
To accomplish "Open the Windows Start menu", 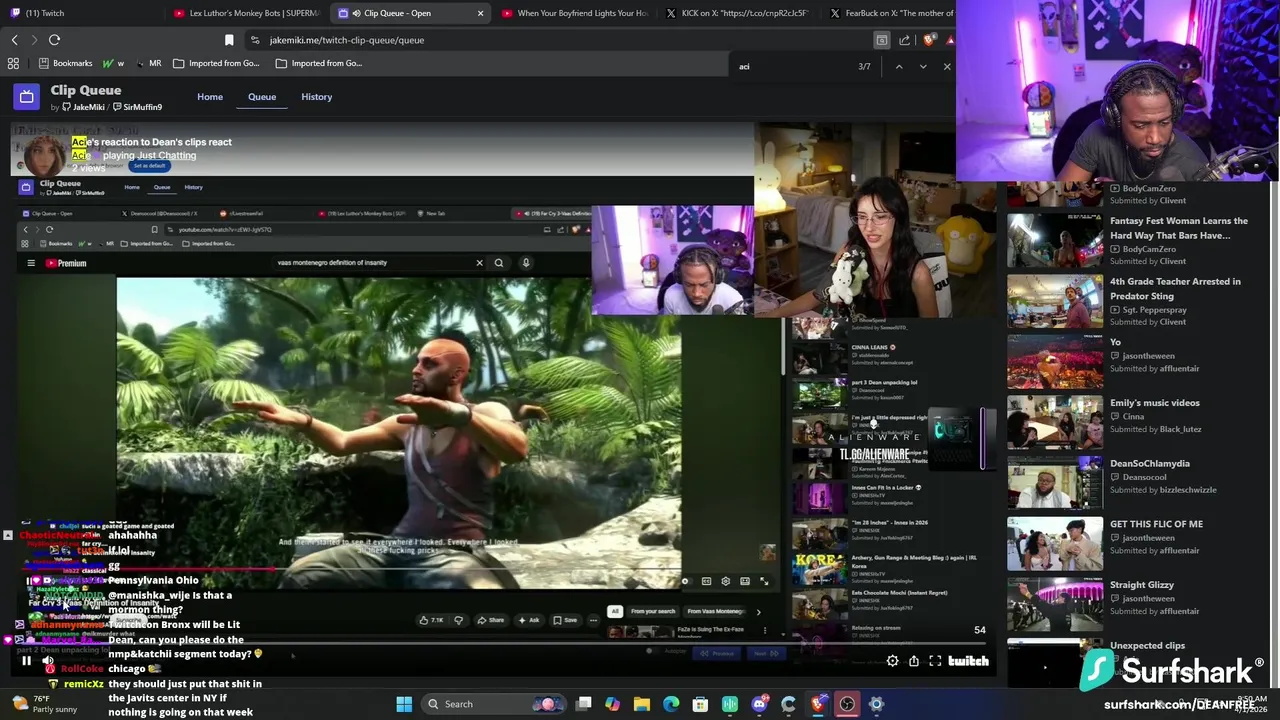I will [x=404, y=704].
